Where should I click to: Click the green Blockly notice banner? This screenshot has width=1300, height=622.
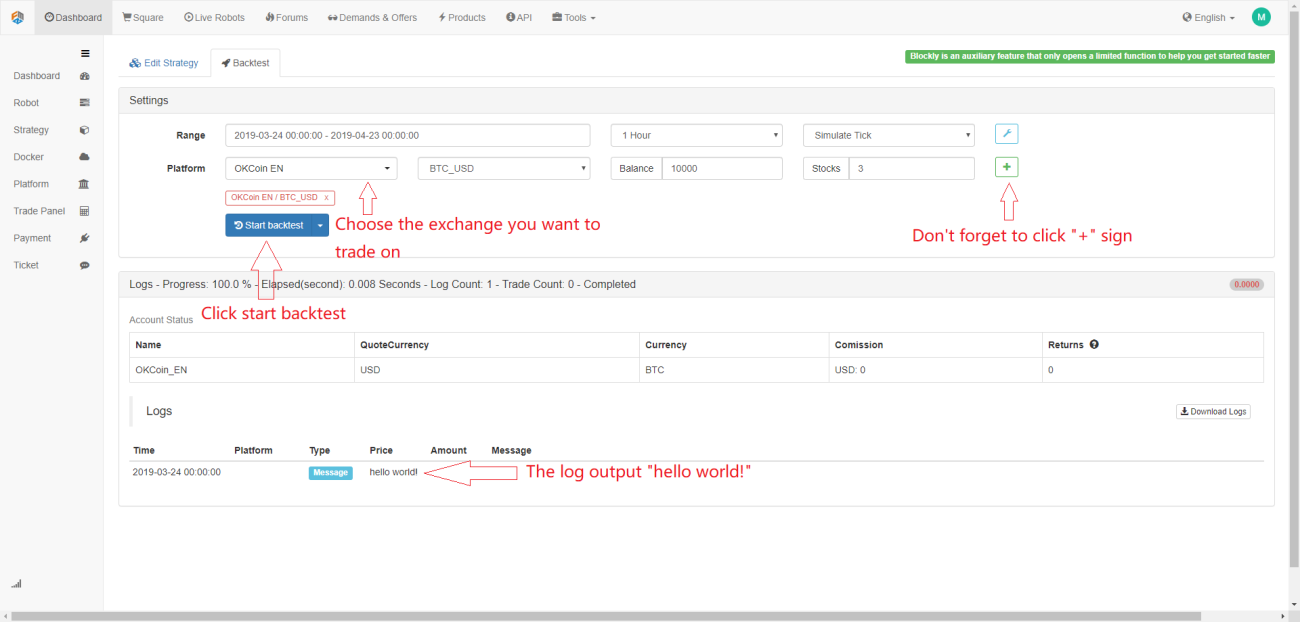pos(1090,56)
